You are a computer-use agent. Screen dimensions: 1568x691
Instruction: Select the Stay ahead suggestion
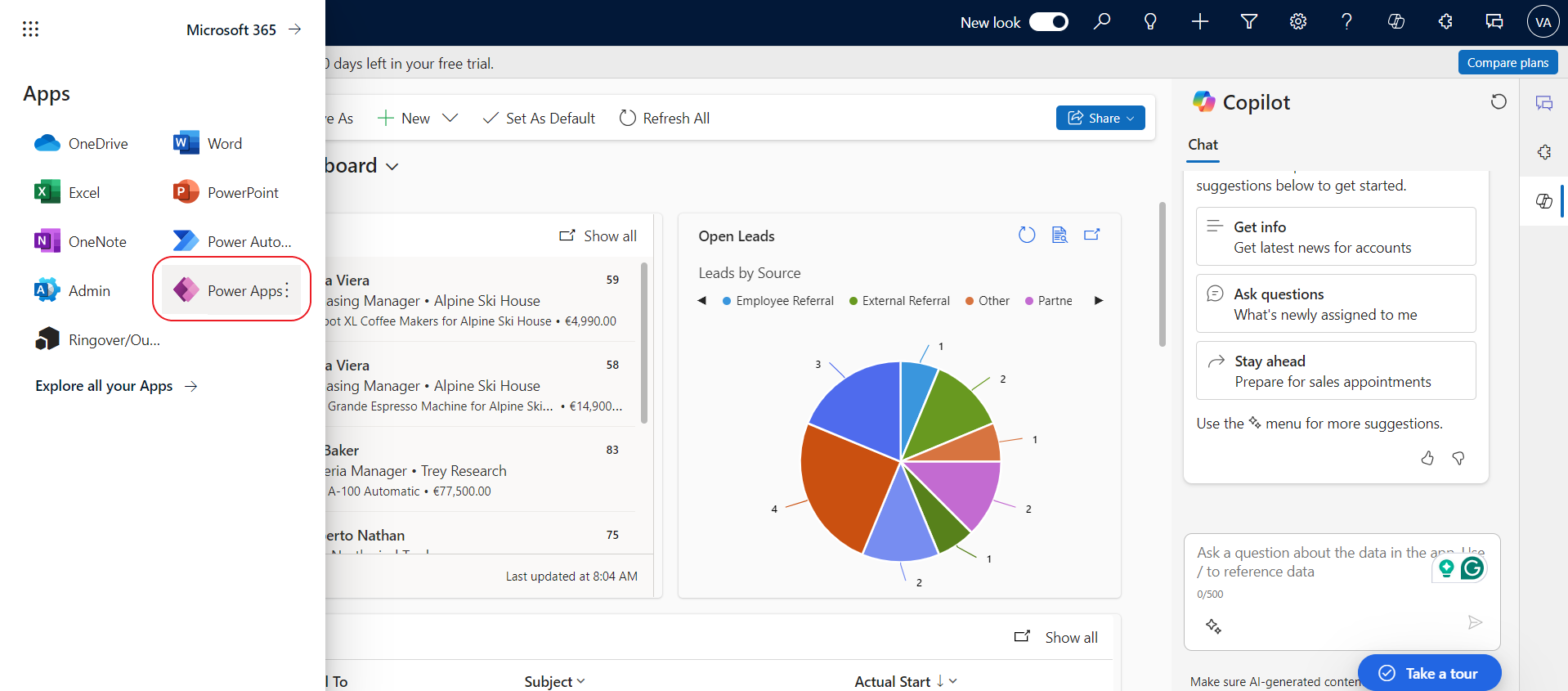tap(1336, 370)
